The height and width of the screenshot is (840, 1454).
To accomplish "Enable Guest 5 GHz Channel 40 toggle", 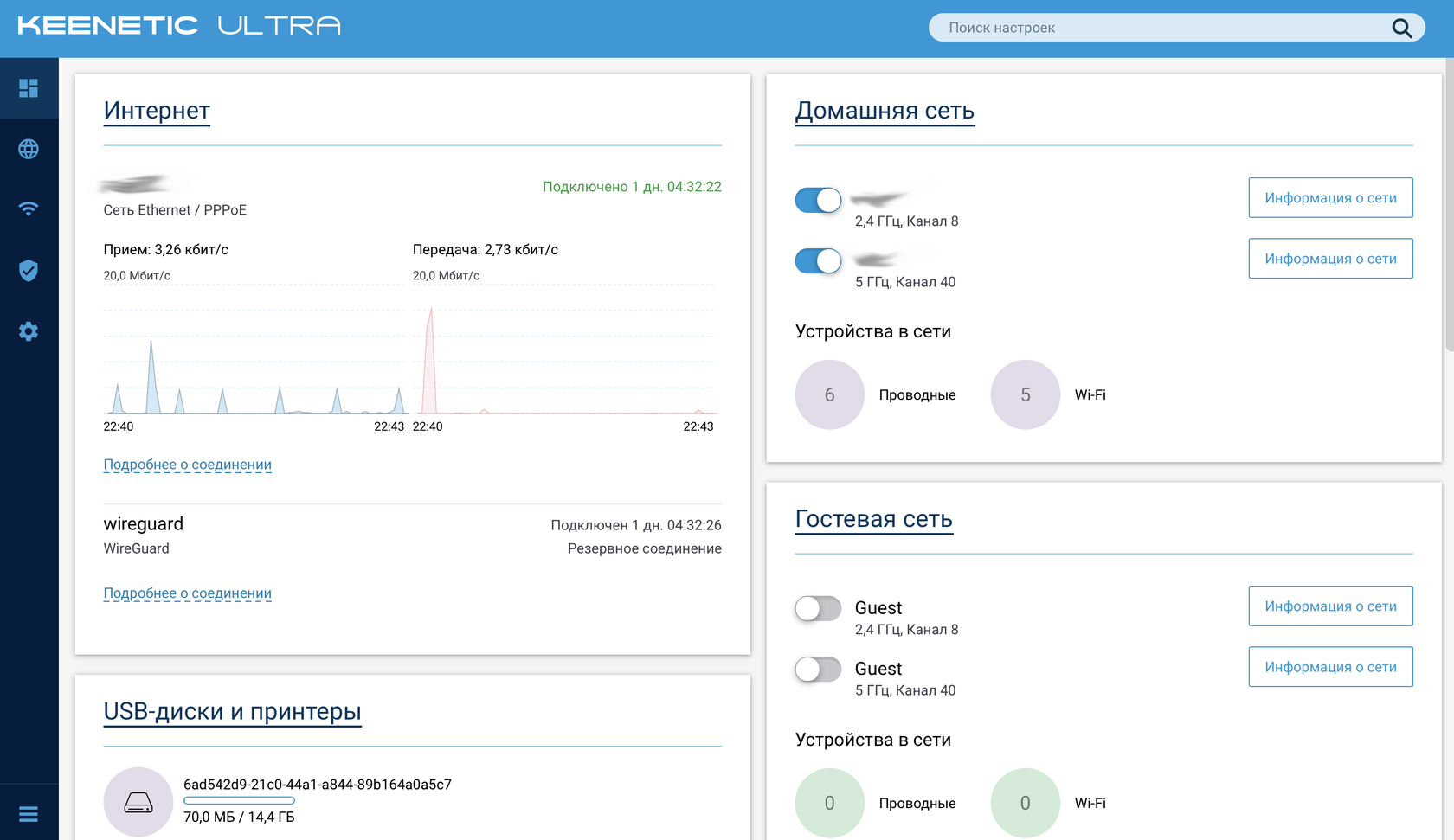I will click(x=818, y=669).
